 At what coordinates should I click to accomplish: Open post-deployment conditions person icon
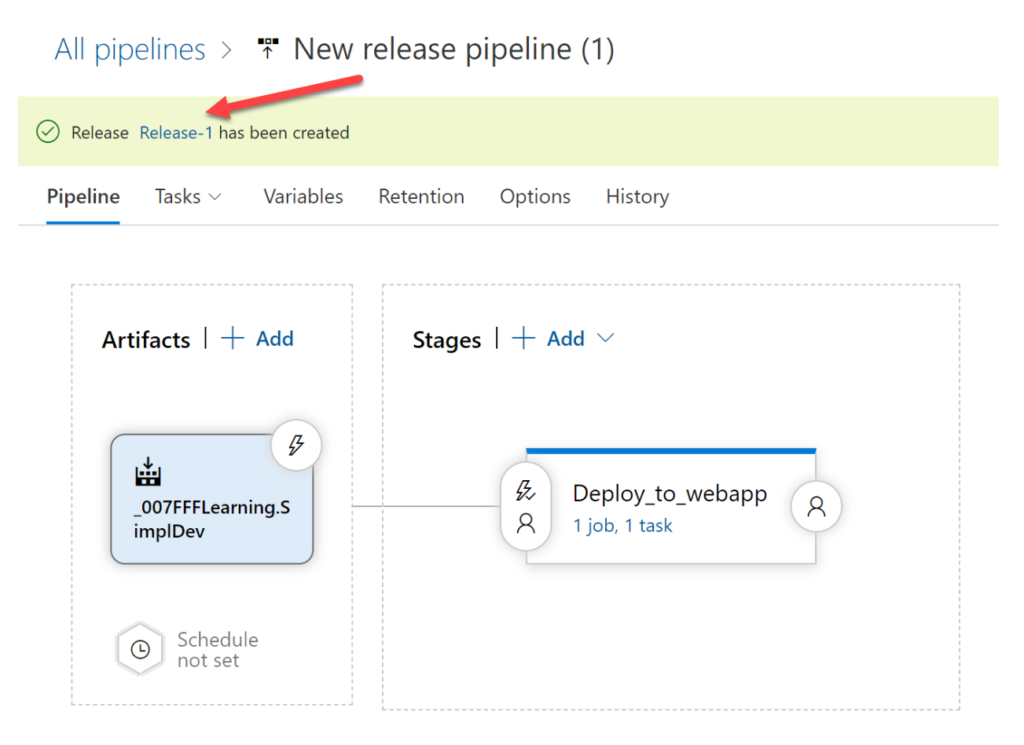[x=816, y=506]
